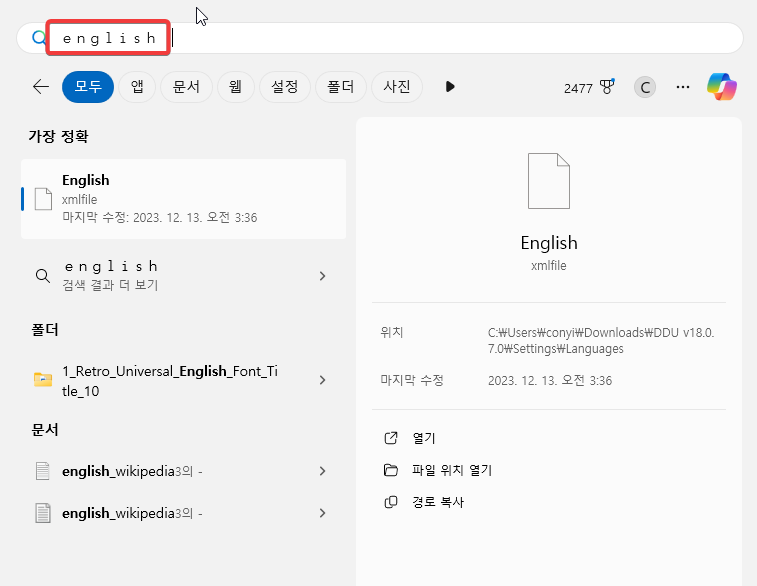Click 경로 복사 to copy the path
This screenshot has height=586, width=757.
point(438,502)
